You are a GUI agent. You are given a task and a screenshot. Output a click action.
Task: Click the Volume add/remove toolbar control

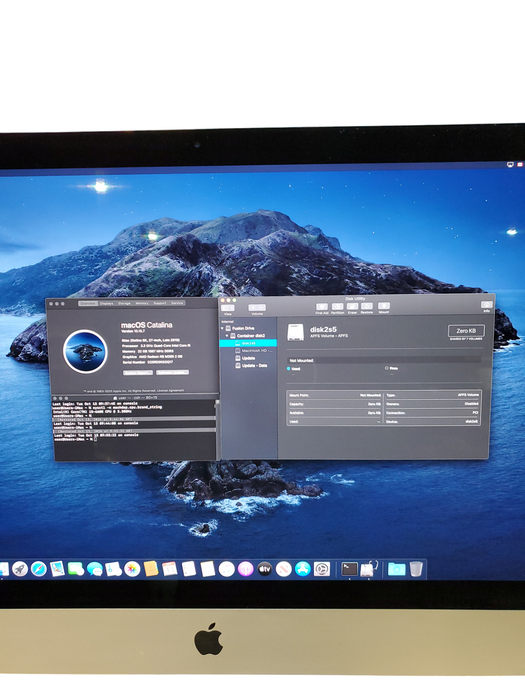(x=257, y=308)
